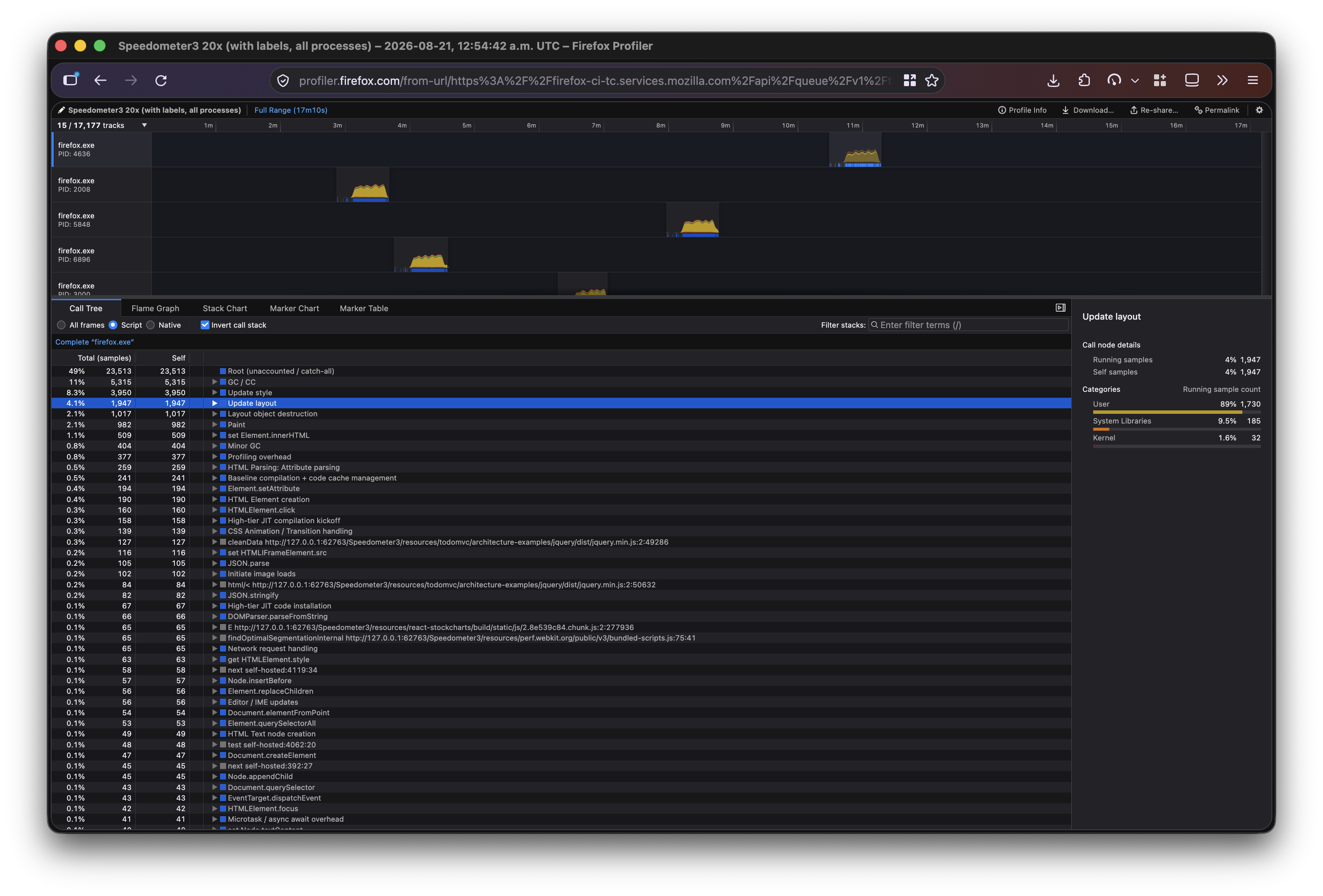Select the Script radio button
1323x896 pixels.
coord(113,325)
